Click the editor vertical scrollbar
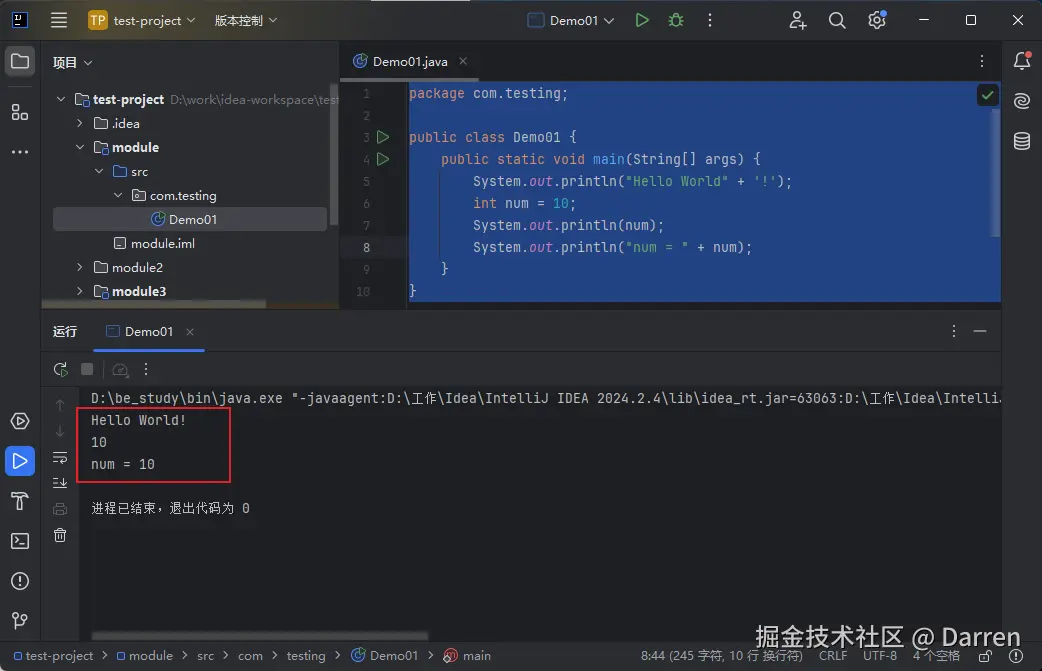 point(995,173)
